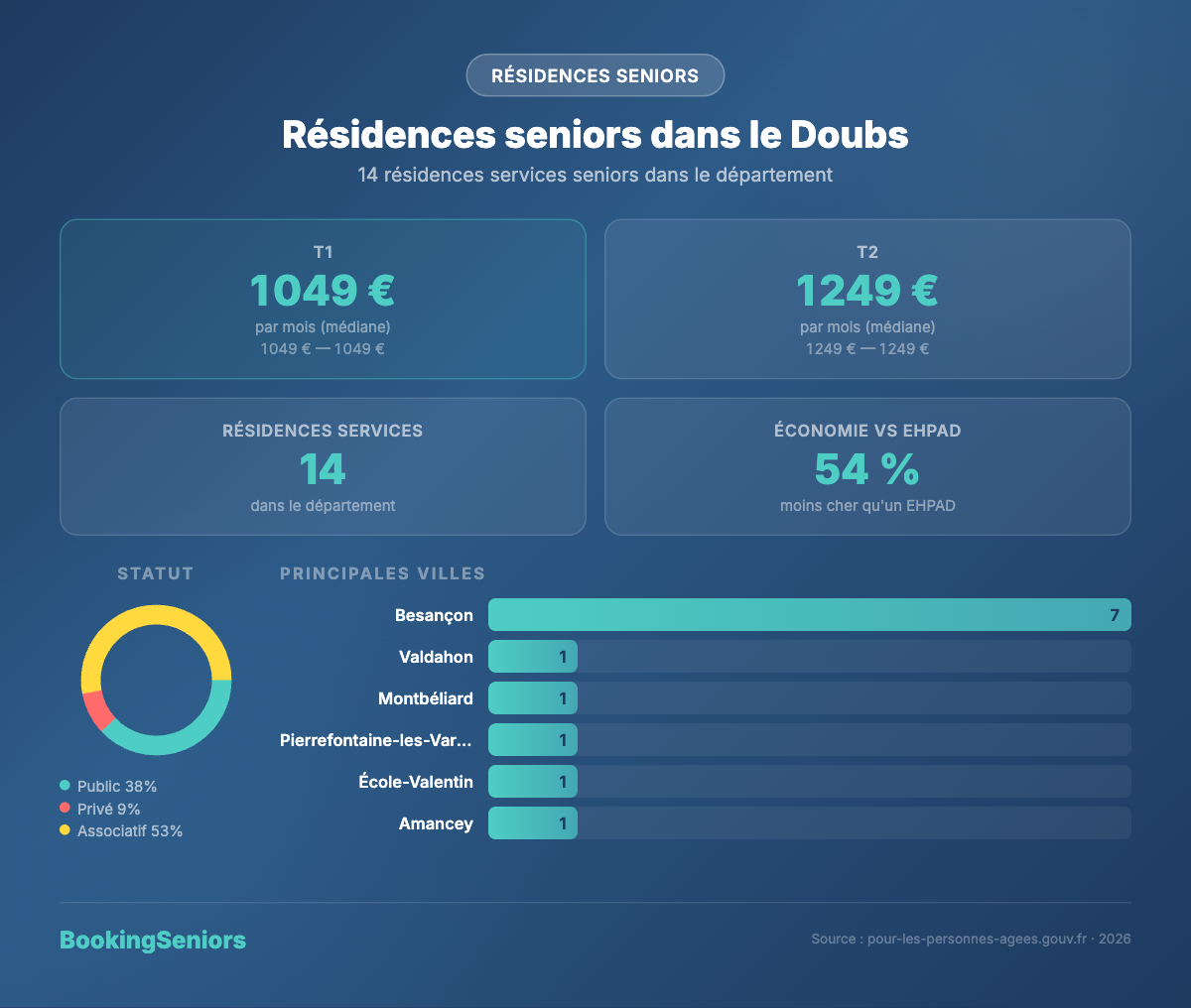Click the red Privé legend dot
The image size is (1191, 1008).
pyautogui.click(x=66, y=808)
